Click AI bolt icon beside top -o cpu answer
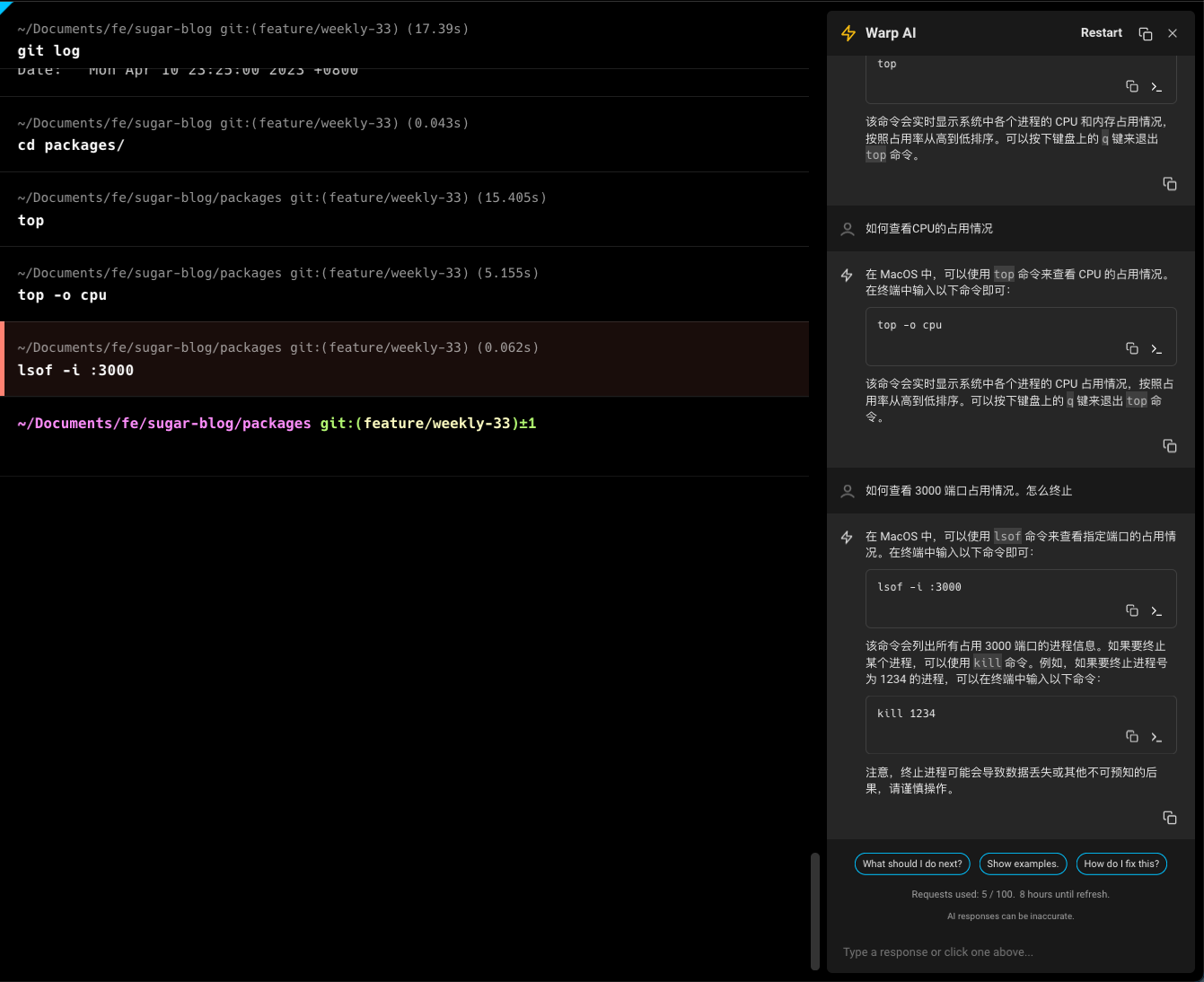This screenshot has width=1204, height=982. click(x=847, y=275)
